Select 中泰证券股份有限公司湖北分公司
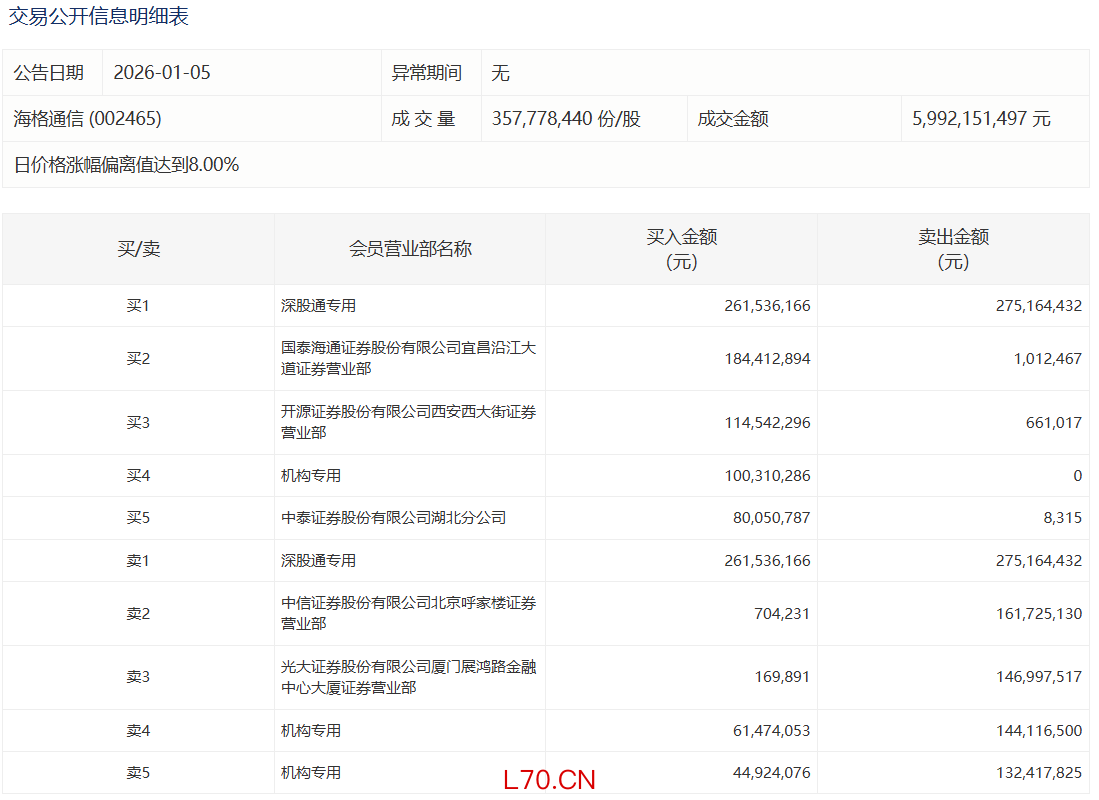Image resolution: width=1099 pixels, height=800 pixels. tap(393, 518)
